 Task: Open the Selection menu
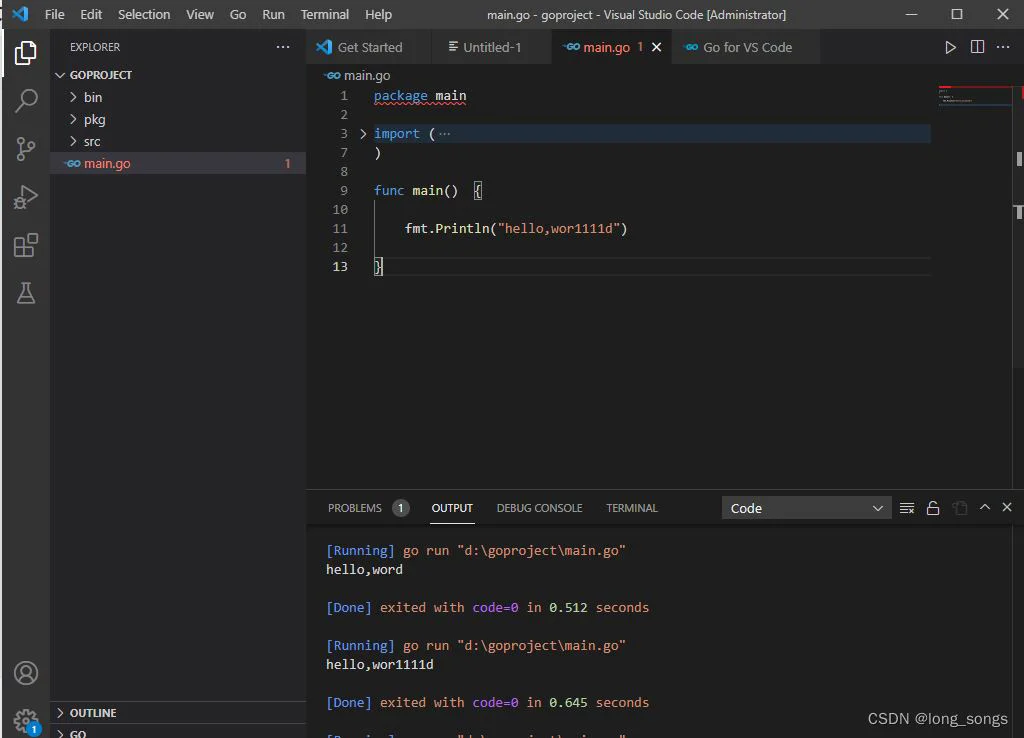pos(144,14)
